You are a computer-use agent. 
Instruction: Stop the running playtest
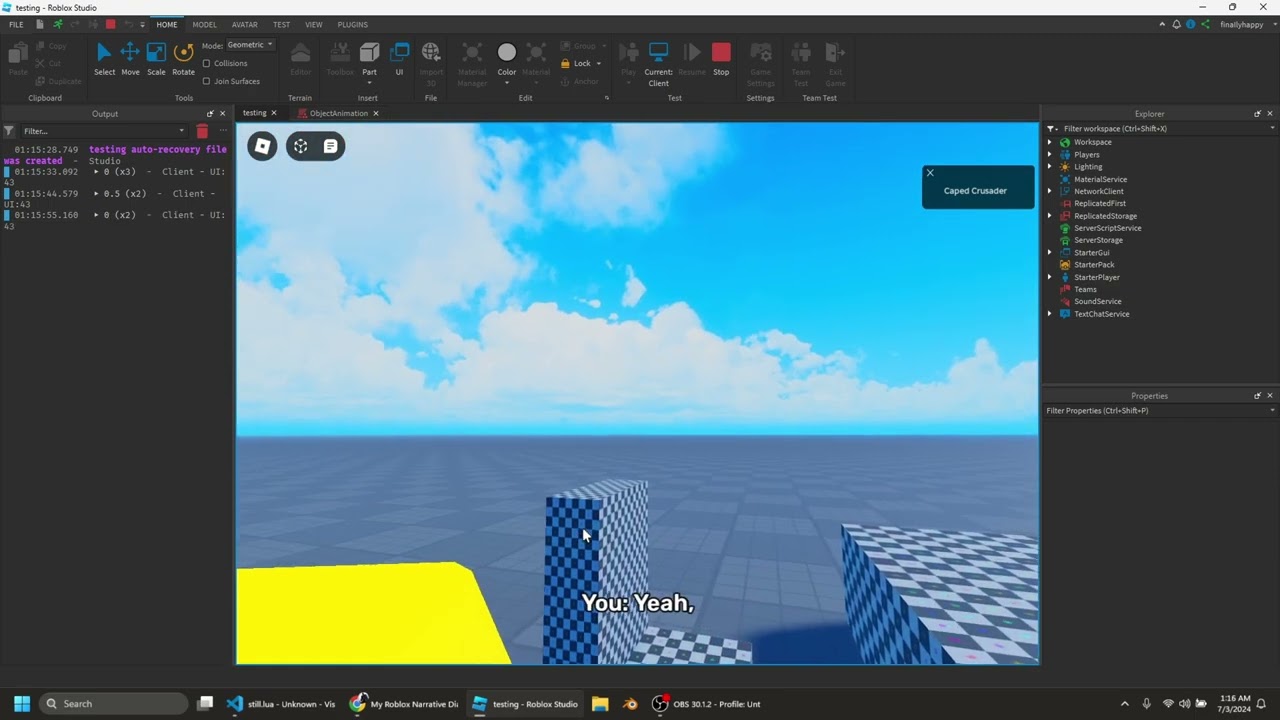721,59
